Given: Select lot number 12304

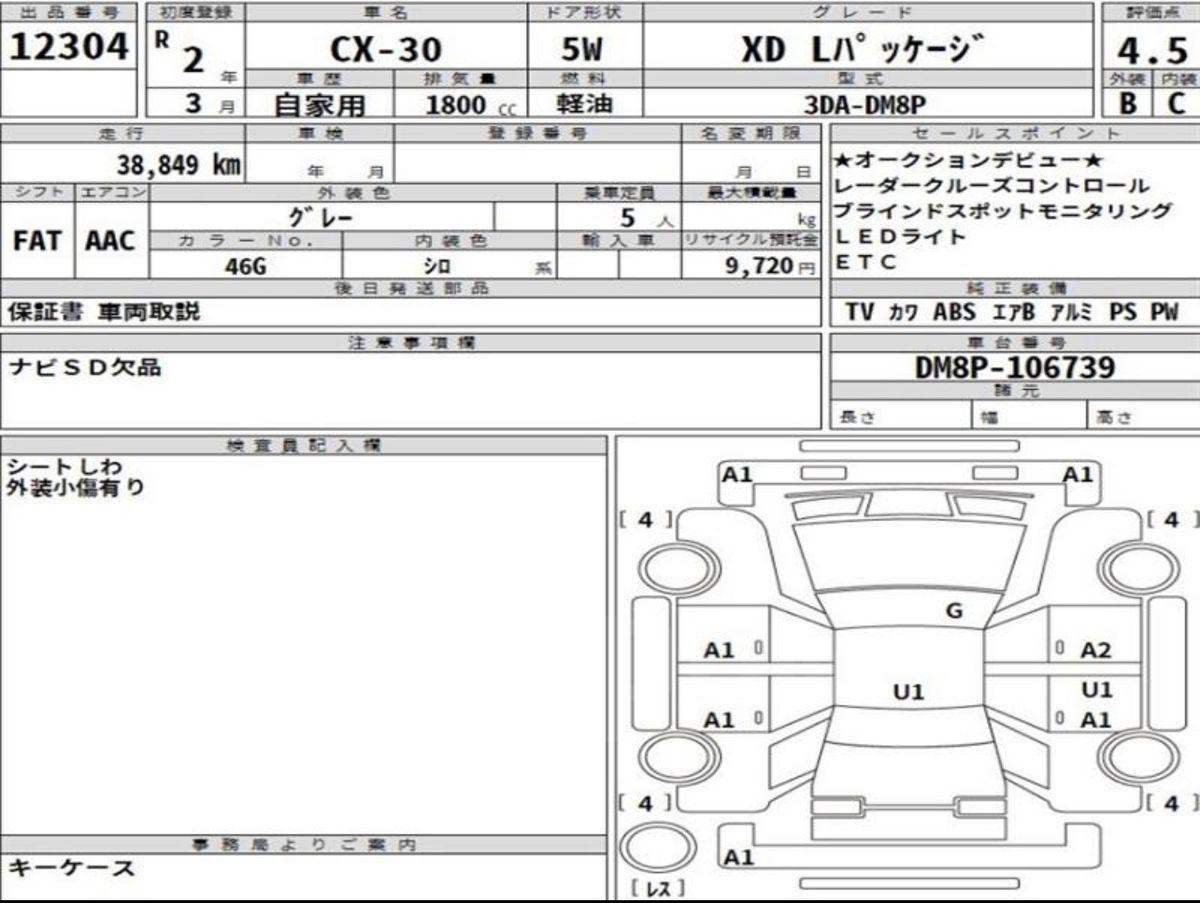Looking at the screenshot, I should 68,46.
